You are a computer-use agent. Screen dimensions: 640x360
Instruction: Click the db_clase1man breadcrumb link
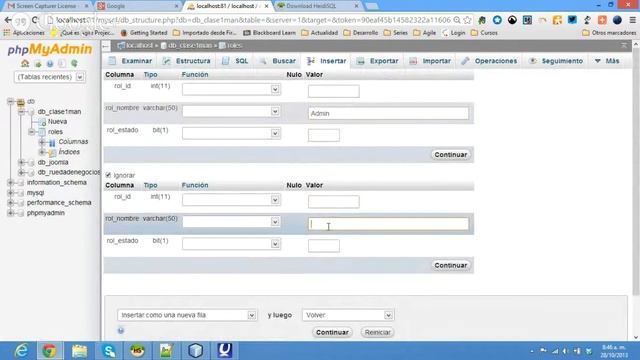pyautogui.click(x=190, y=45)
